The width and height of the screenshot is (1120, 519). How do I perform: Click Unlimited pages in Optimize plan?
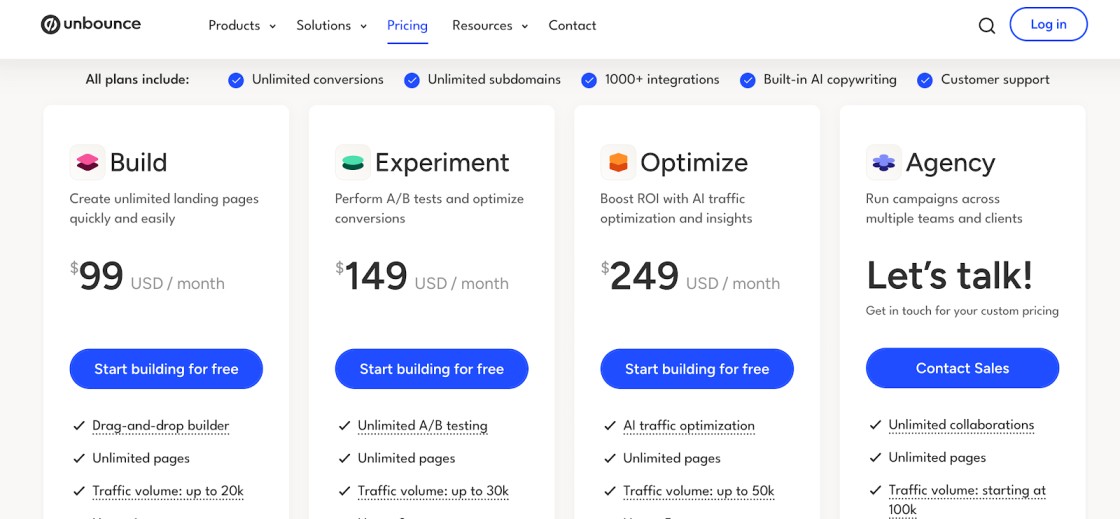pyautogui.click(x=671, y=458)
